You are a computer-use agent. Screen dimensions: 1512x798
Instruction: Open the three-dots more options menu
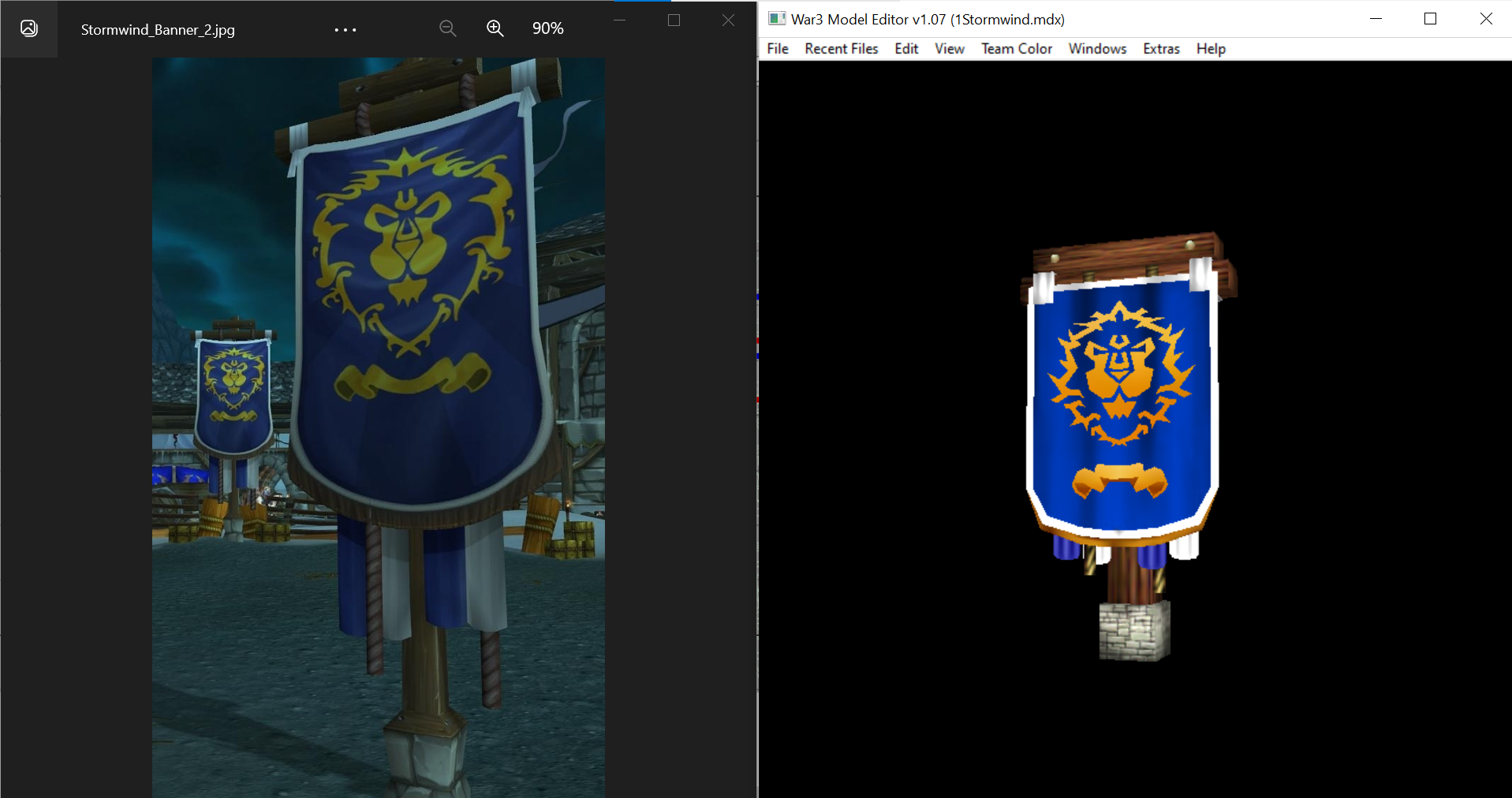pos(345,30)
